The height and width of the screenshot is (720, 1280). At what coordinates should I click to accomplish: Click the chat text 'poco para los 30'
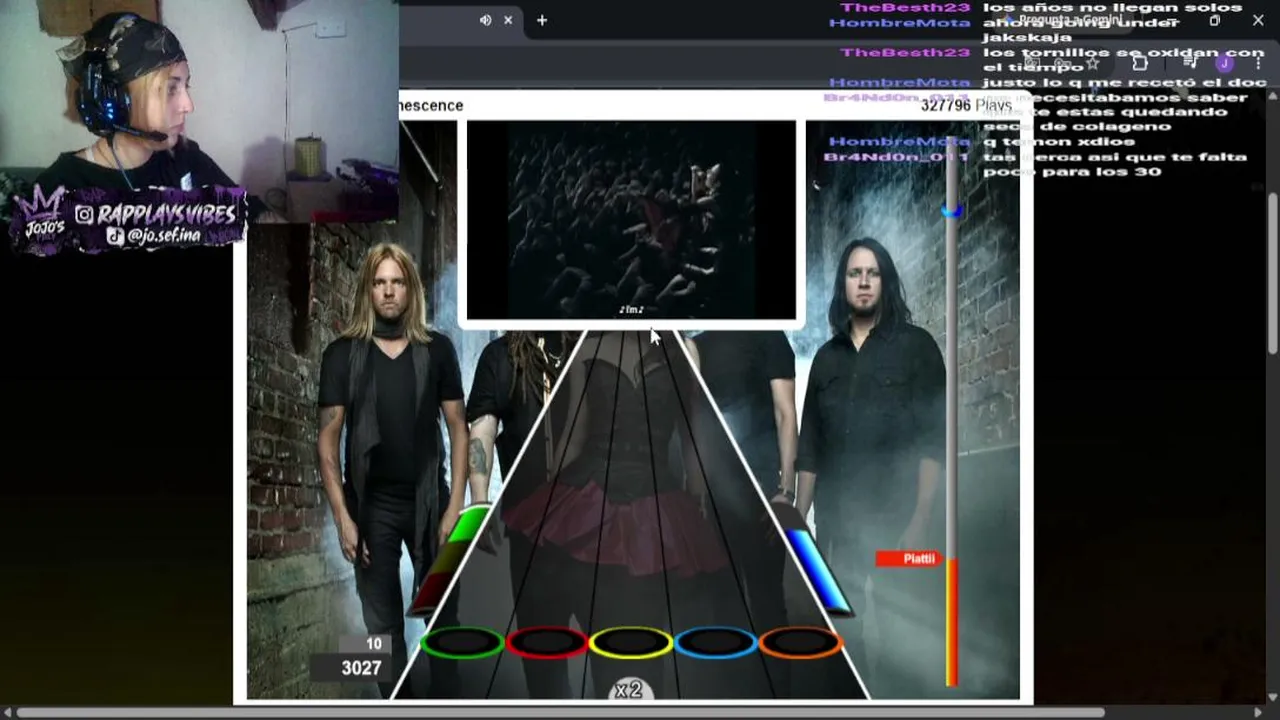[x=1072, y=172]
